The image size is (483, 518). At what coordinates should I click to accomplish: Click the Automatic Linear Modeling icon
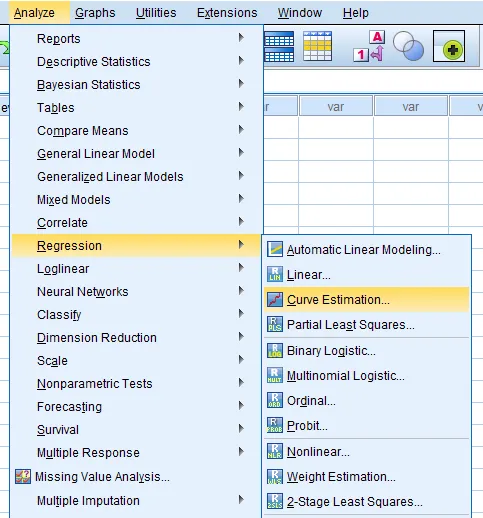(x=275, y=249)
